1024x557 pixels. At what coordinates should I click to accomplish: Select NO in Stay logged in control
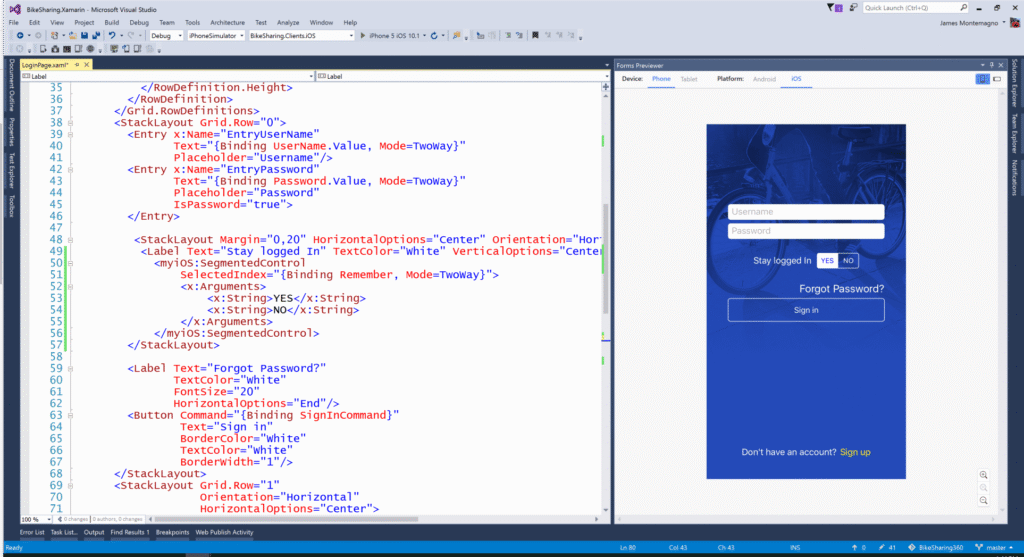848,261
